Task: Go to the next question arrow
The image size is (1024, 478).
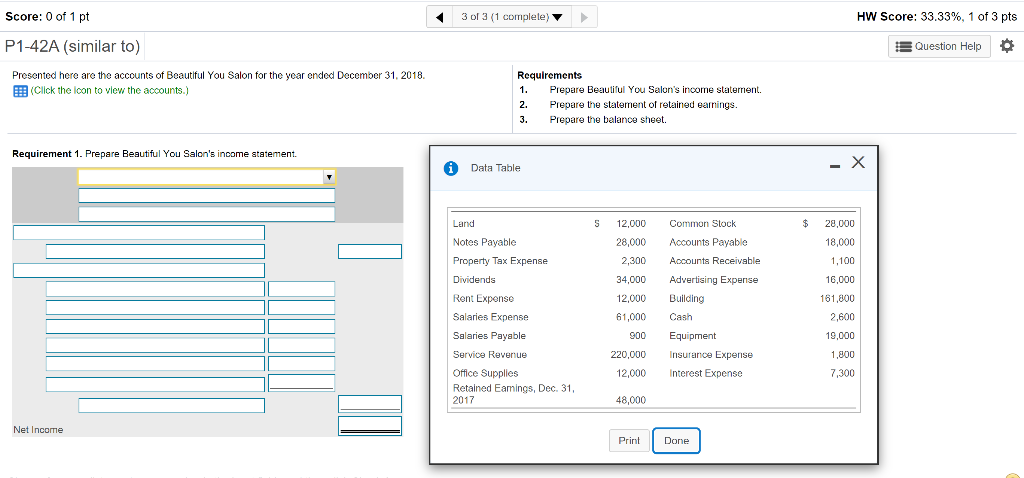Action: pos(584,17)
